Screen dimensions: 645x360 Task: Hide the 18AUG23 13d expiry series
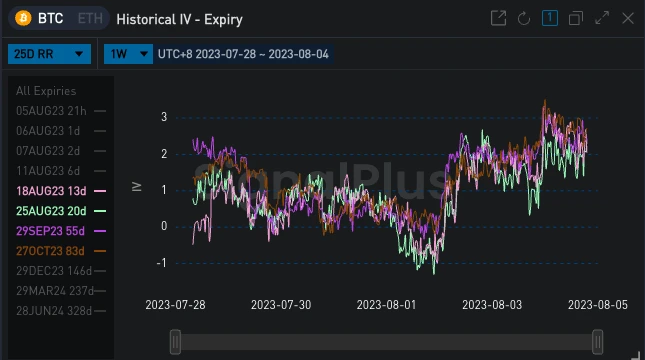coord(60,191)
